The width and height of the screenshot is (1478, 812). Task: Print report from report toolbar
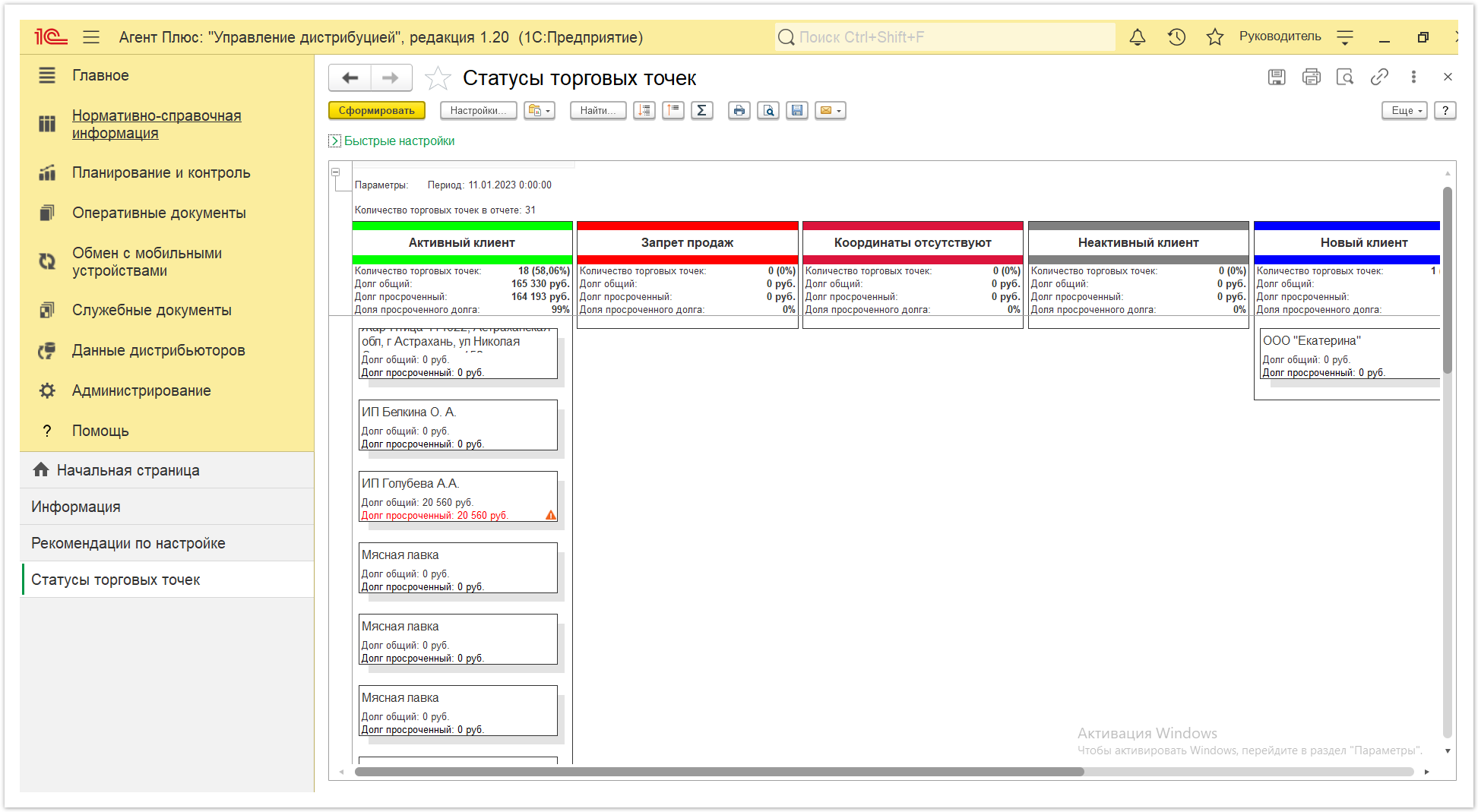(739, 110)
